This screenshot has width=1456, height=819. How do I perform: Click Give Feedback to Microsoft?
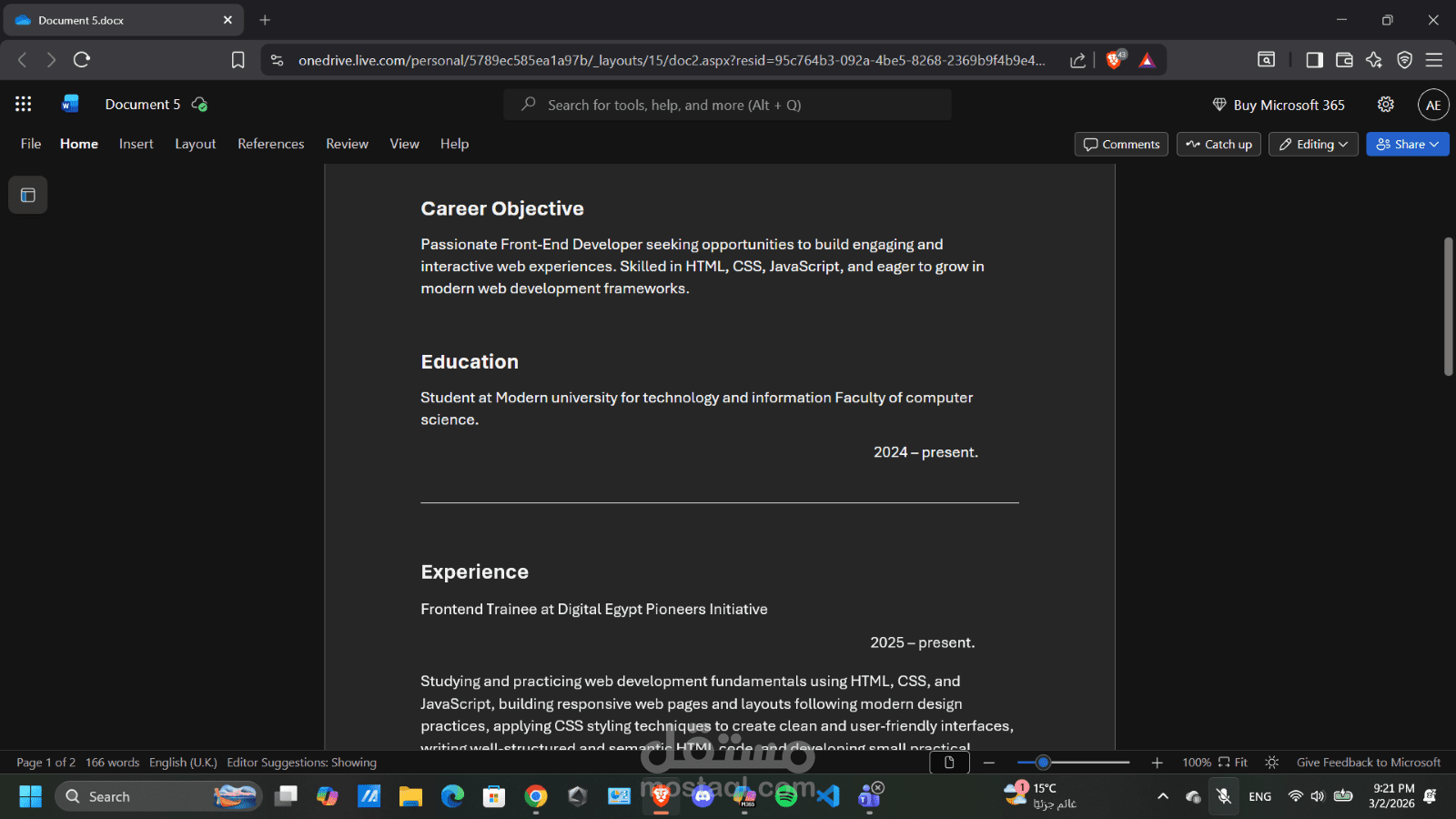(1369, 763)
